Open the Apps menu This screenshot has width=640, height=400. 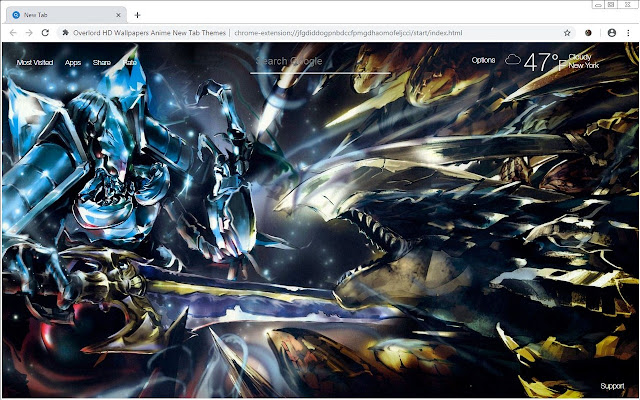tap(73, 62)
